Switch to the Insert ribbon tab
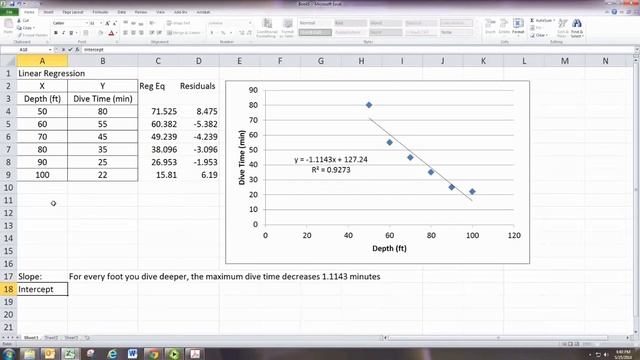Image resolution: width=640 pixels, height=360 pixels. point(48,12)
